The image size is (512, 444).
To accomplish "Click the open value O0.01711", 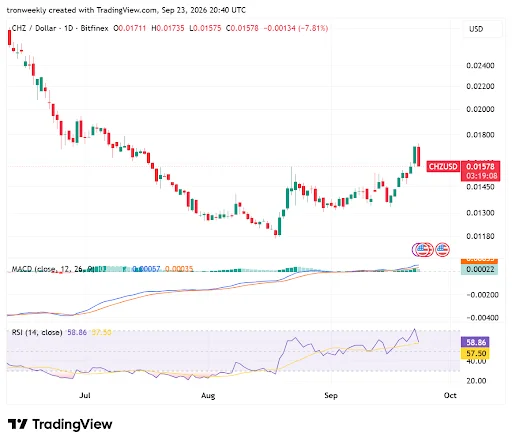I will 130,28.
